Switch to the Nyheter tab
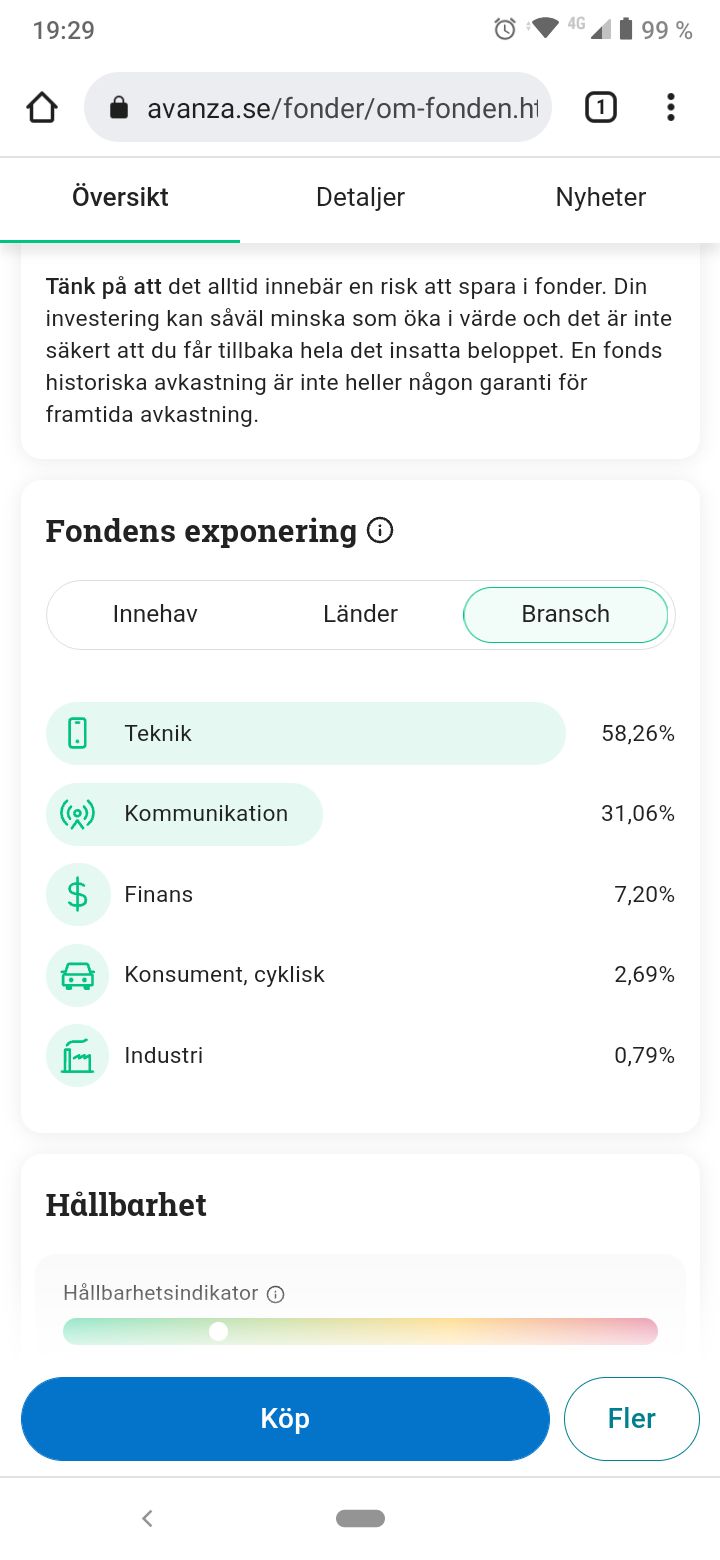Image resolution: width=720 pixels, height=1560 pixels. (x=600, y=197)
